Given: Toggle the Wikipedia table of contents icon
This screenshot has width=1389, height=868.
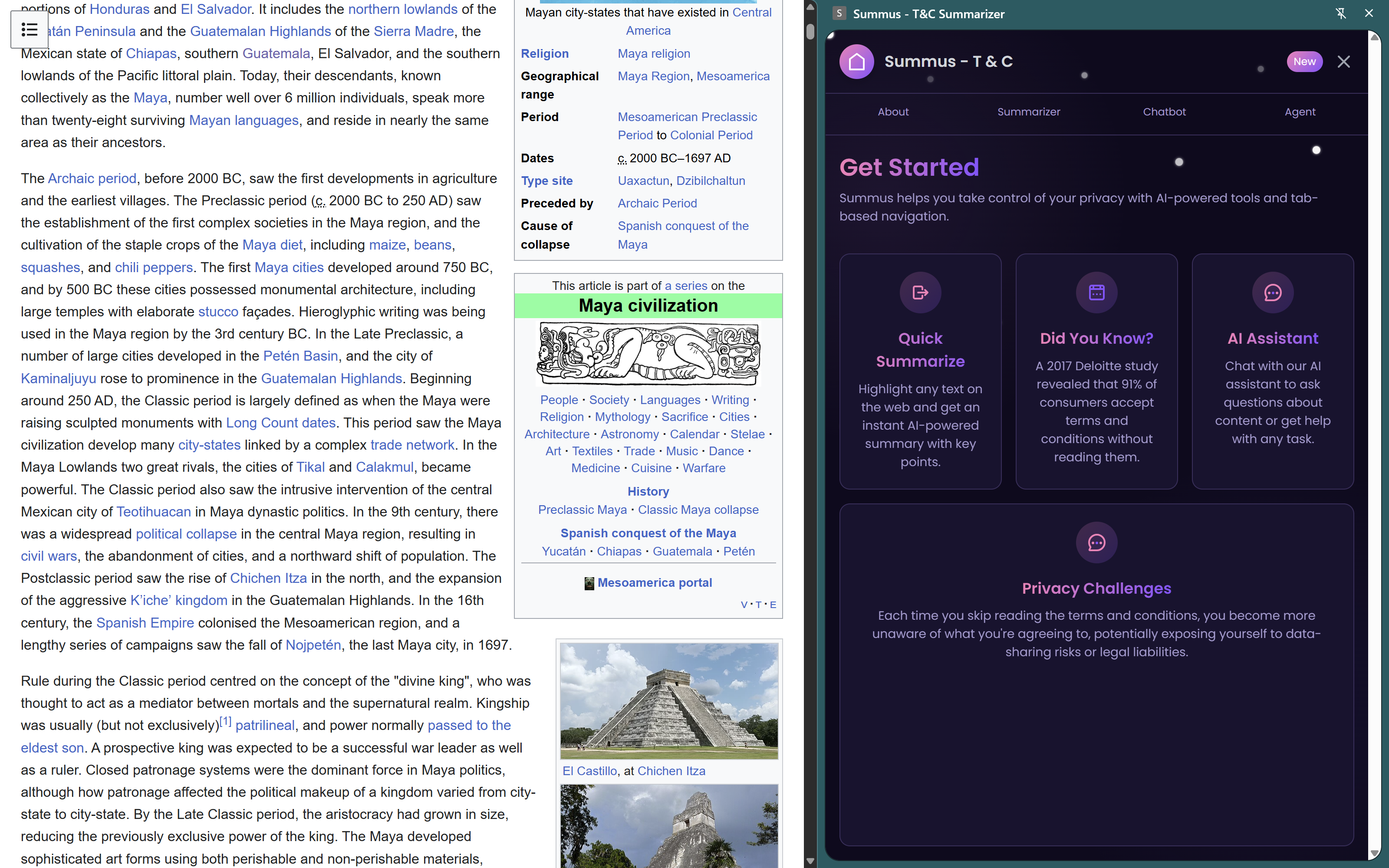Looking at the screenshot, I should (29, 29).
